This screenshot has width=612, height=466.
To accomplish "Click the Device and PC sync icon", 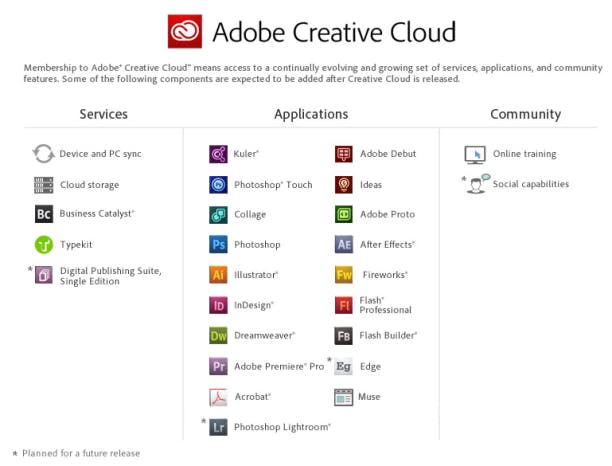I will click(x=43, y=154).
